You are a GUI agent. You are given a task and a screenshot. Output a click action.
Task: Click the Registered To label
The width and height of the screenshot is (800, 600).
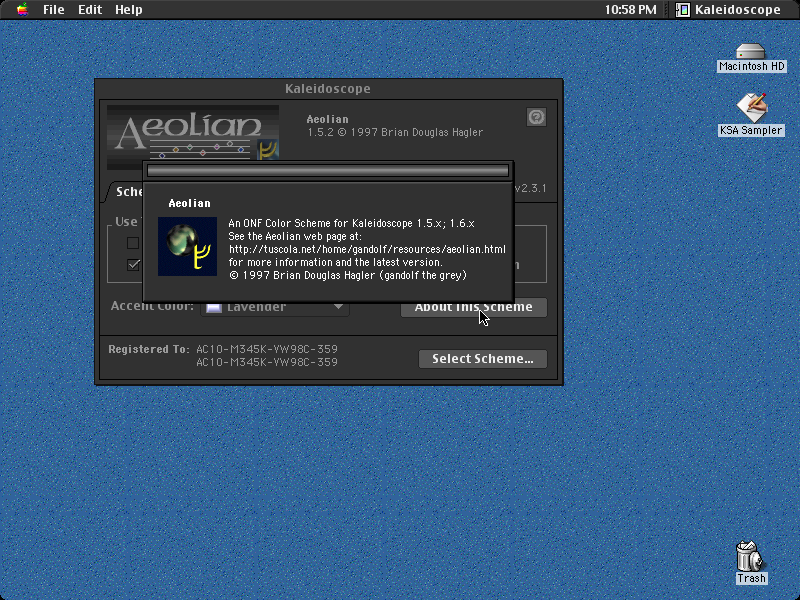point(148,349)
